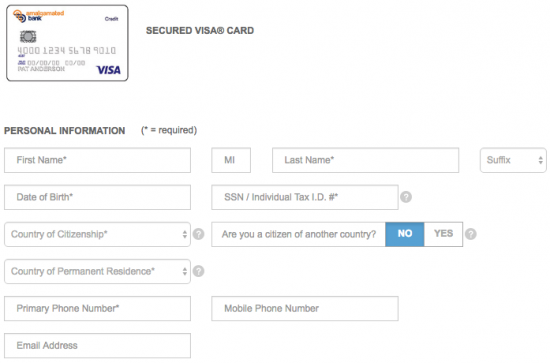Click the Email Address input field

(98, 345)
